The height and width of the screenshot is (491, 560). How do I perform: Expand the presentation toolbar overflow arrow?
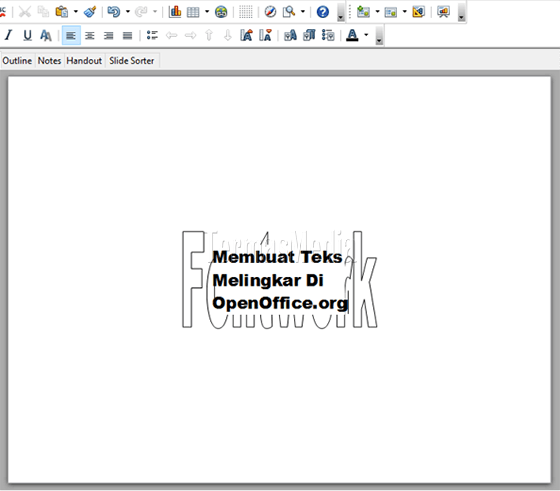[x=461, y=12]
